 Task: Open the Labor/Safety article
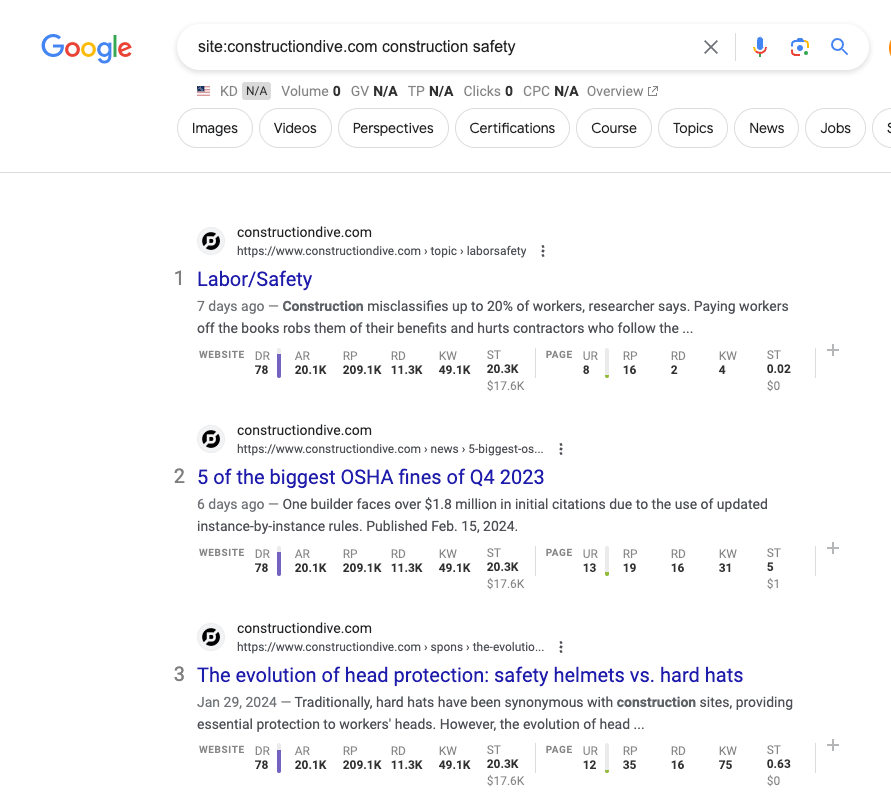(254, 279)
